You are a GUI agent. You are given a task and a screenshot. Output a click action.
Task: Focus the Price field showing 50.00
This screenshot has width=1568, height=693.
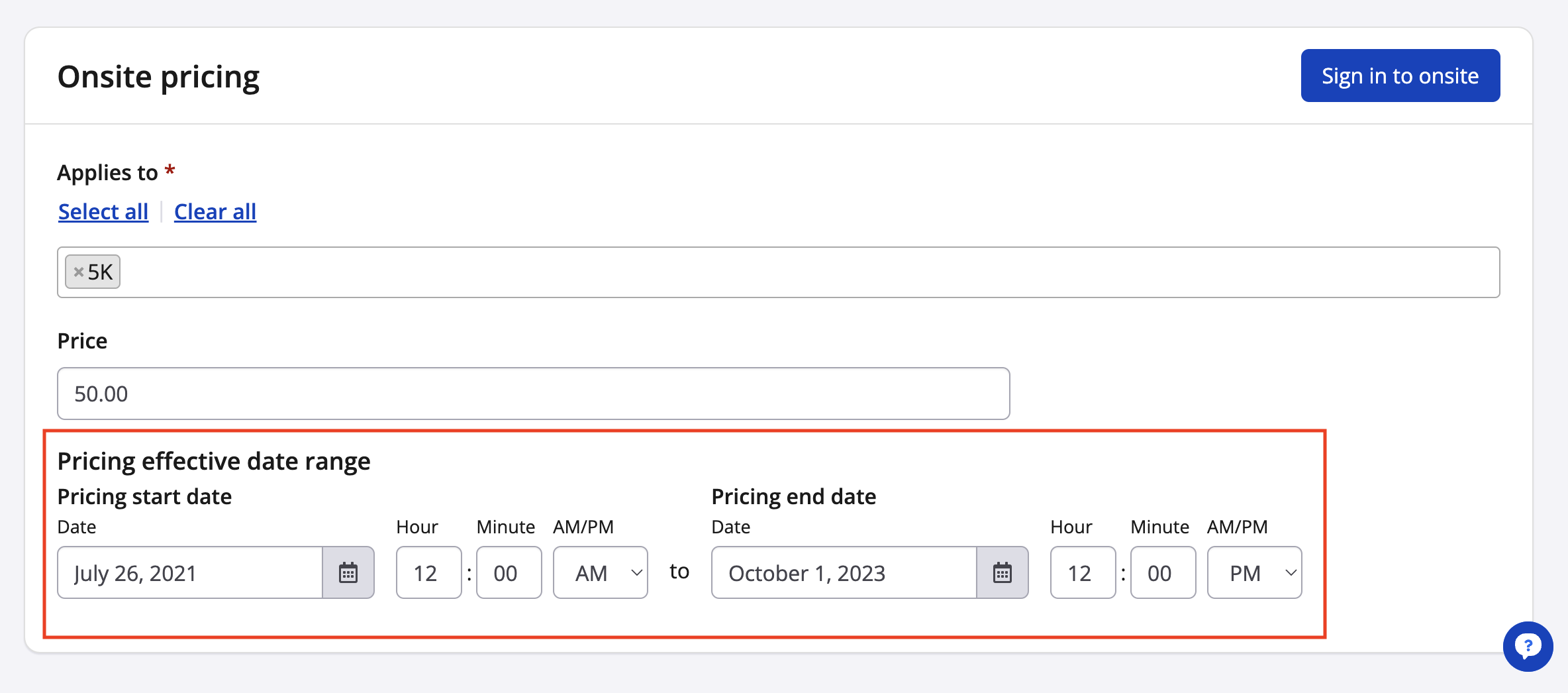pos(533,394)
